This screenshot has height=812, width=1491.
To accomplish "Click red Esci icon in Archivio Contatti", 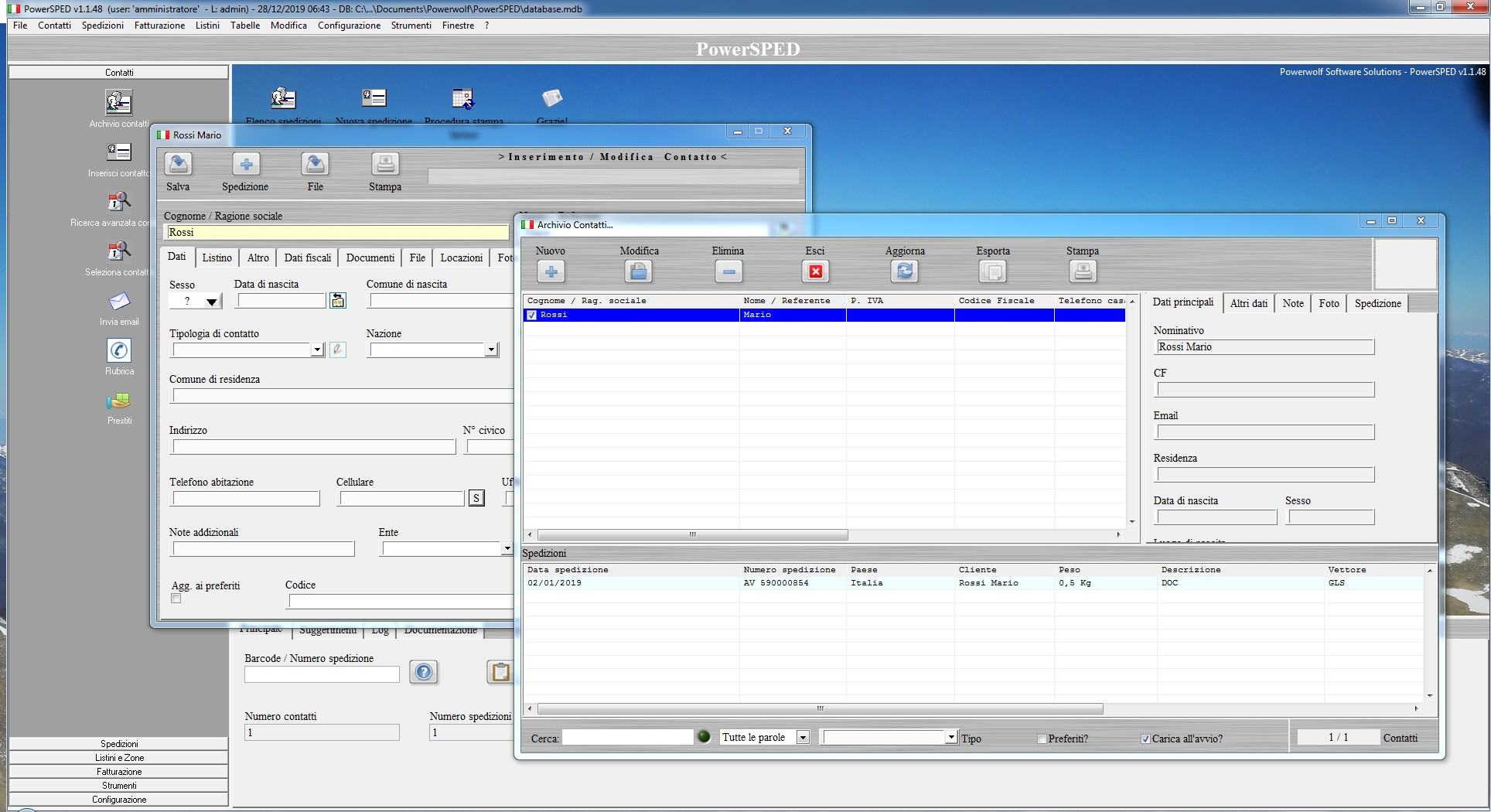I will 815,271.
